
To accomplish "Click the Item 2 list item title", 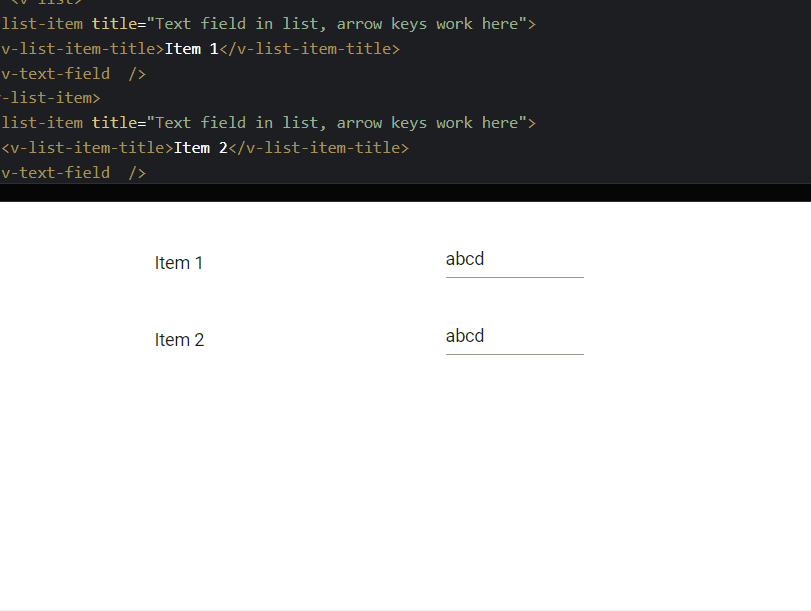I will [x=179, y=340].
